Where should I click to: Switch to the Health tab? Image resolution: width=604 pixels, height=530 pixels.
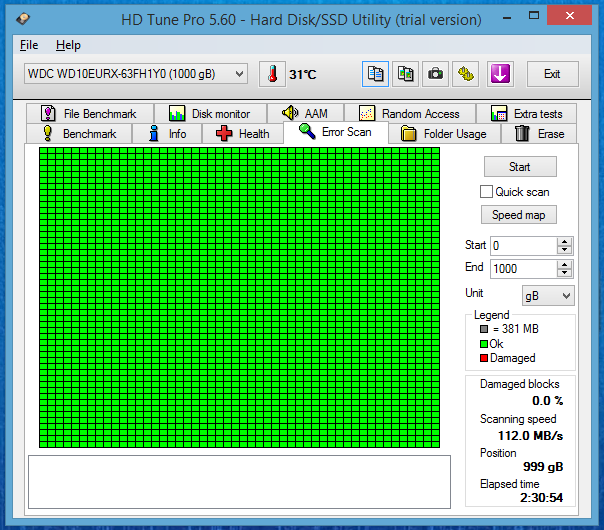[x=243, y=134]
